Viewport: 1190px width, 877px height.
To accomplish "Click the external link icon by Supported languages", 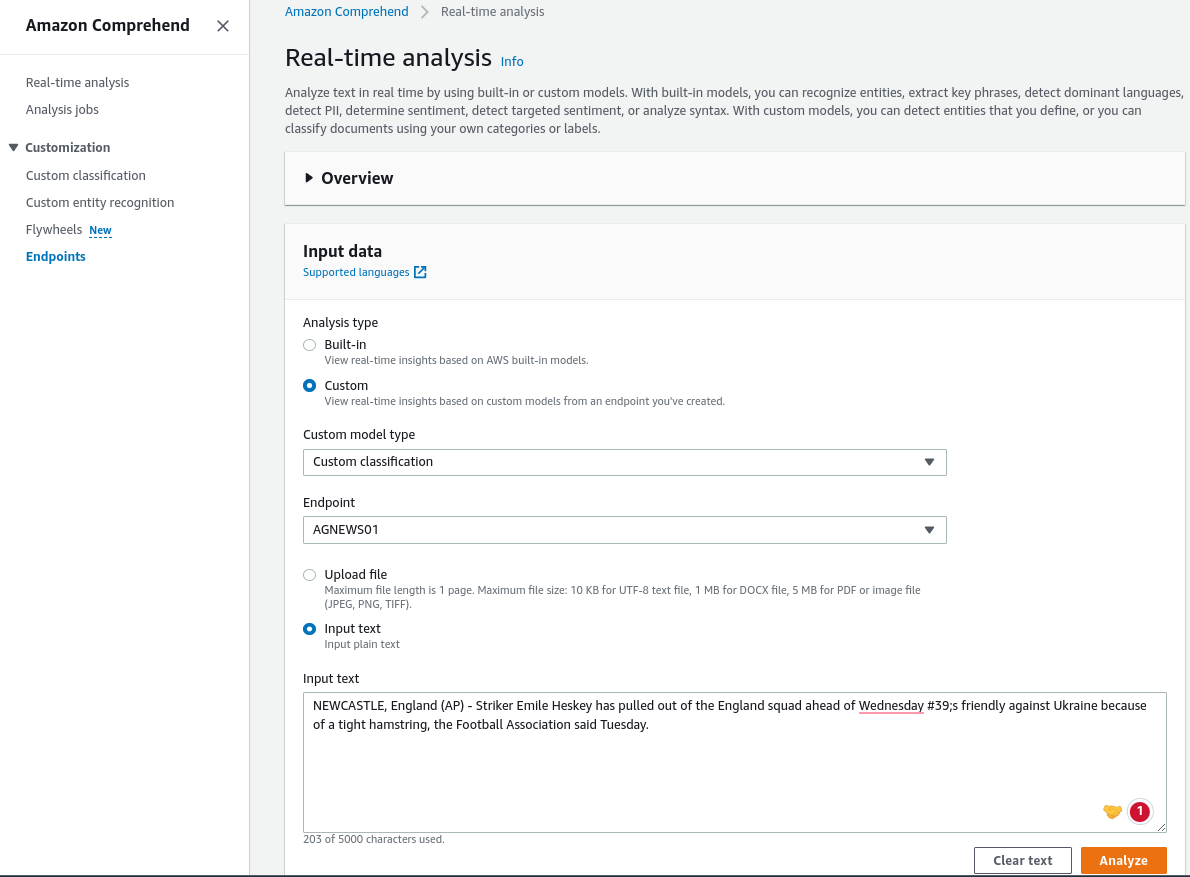I will [420, 272].
